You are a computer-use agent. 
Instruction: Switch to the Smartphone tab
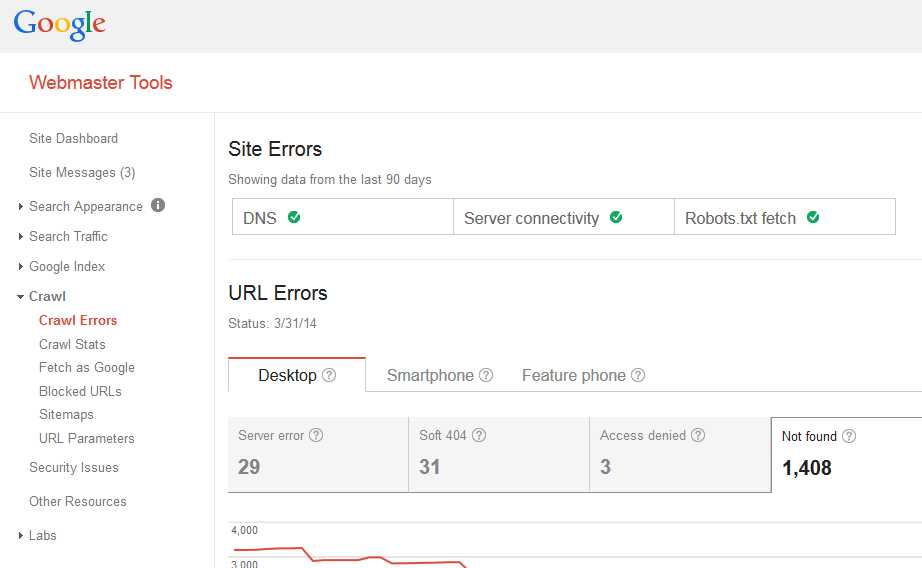click(x=430, y=376)
